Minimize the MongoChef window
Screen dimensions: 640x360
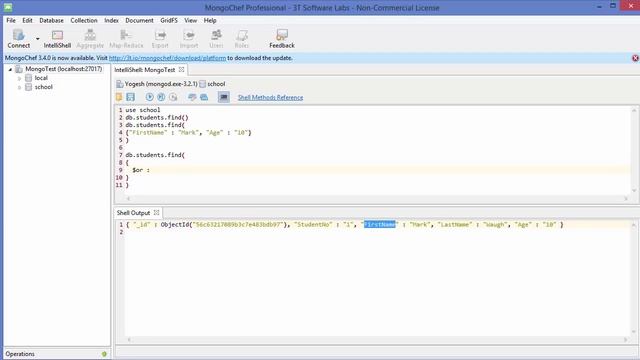tap(599, 7)
